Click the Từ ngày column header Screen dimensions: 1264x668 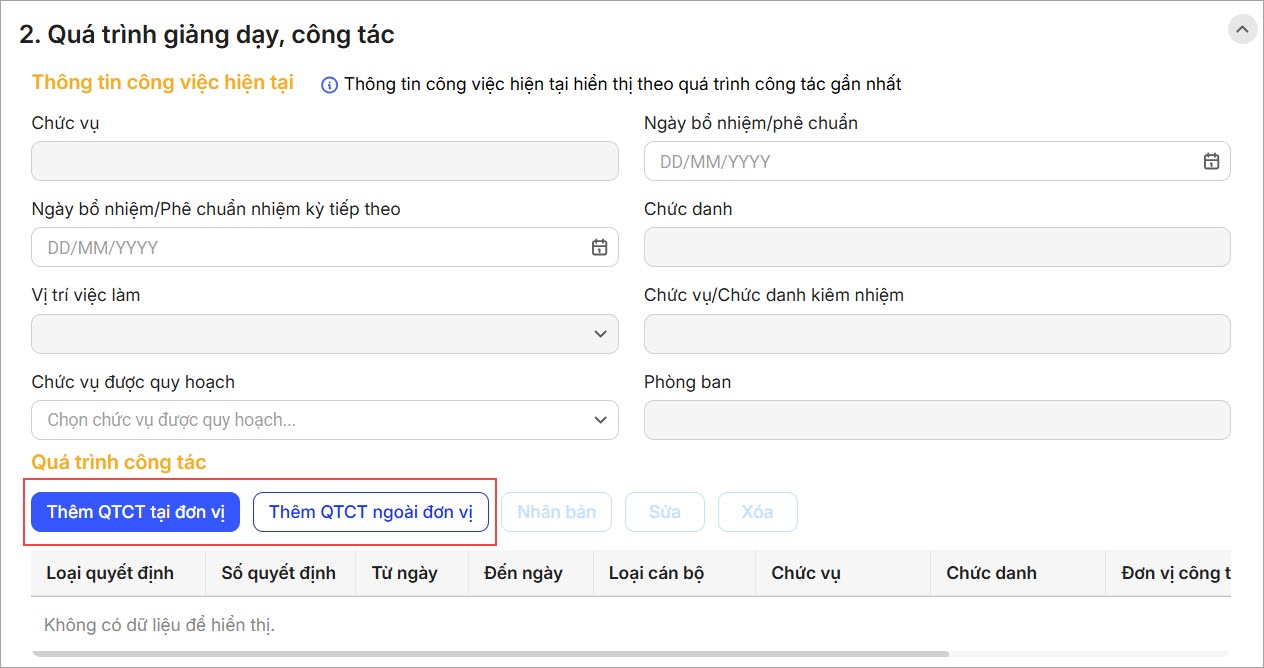coord(404,573)
